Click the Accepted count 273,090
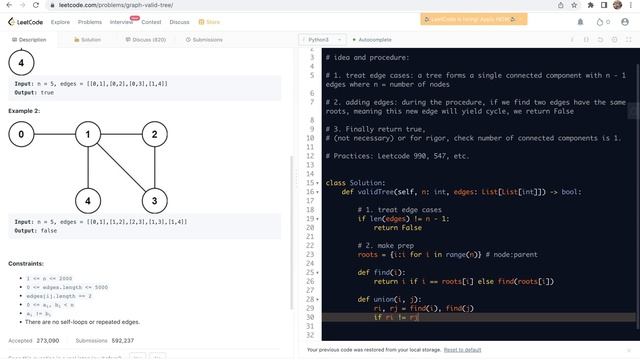Image resolution: width=640 pixels, height=360 pixels. [x=48, y=340]
